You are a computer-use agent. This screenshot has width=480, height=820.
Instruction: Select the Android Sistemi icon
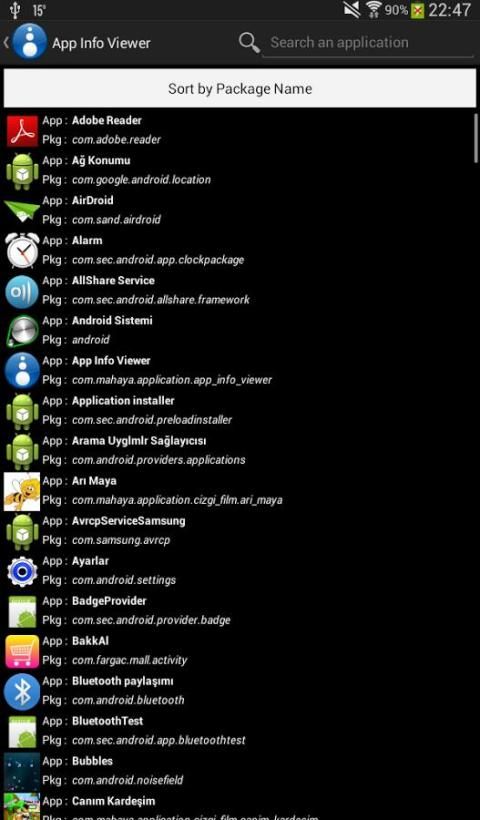coord(22,331)
